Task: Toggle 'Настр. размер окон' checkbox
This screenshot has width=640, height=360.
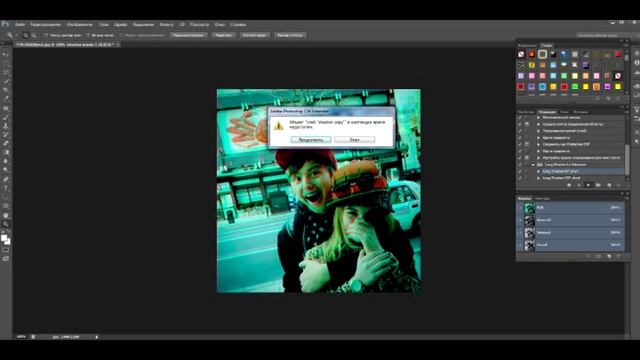Action: coord(46,36)
